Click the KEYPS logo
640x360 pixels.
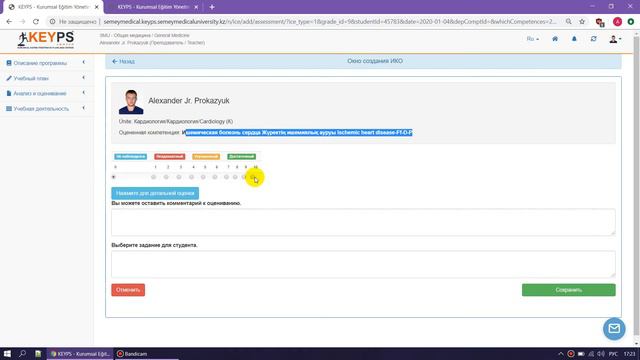[x=46, y=40]
